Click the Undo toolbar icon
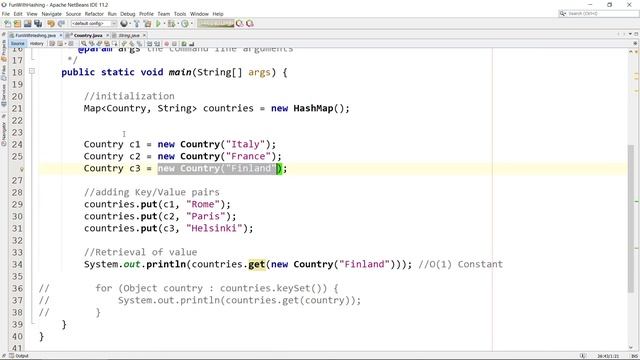 click(x=51, y=24)
